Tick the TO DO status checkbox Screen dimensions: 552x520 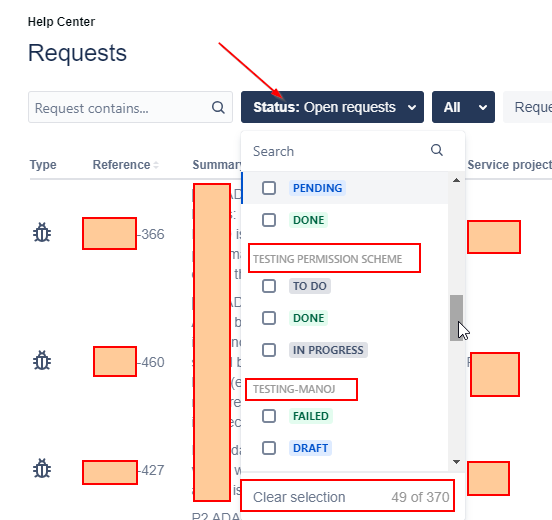tap(269, 286)
